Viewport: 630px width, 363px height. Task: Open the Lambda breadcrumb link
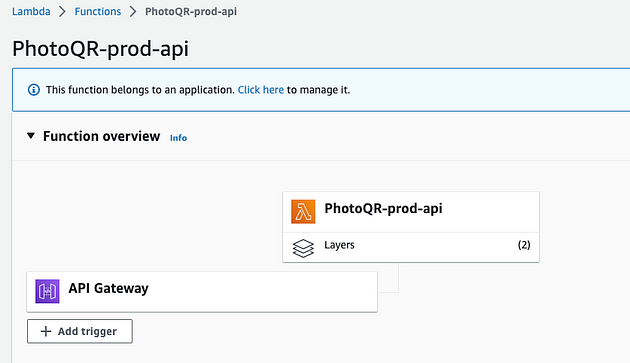click(31, 12)
